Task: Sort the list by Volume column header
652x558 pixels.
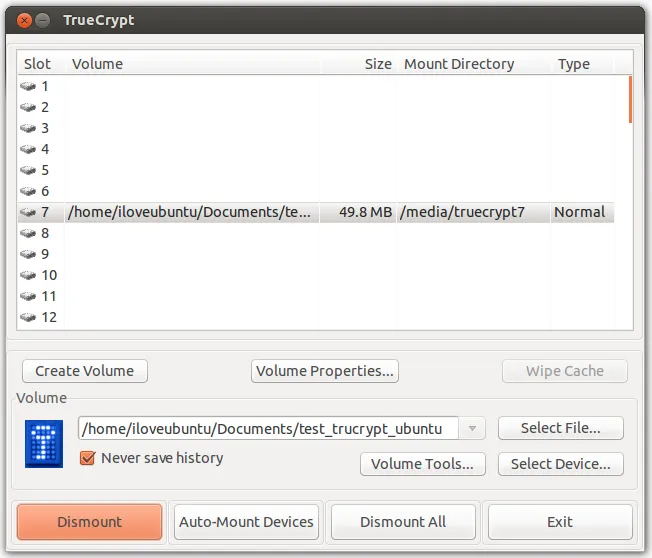Action: point(193,64)
